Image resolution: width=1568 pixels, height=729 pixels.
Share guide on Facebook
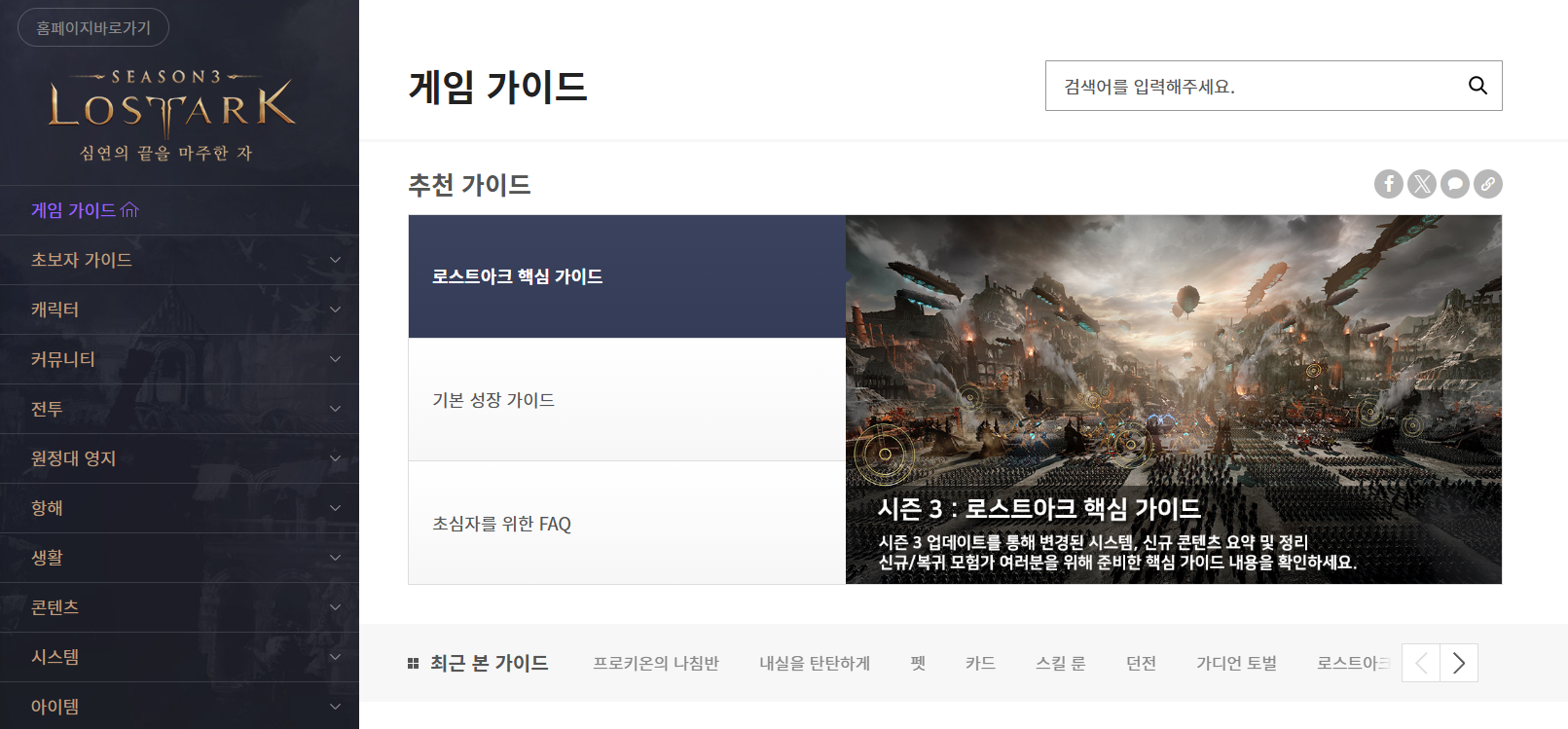pos(1389,184)
